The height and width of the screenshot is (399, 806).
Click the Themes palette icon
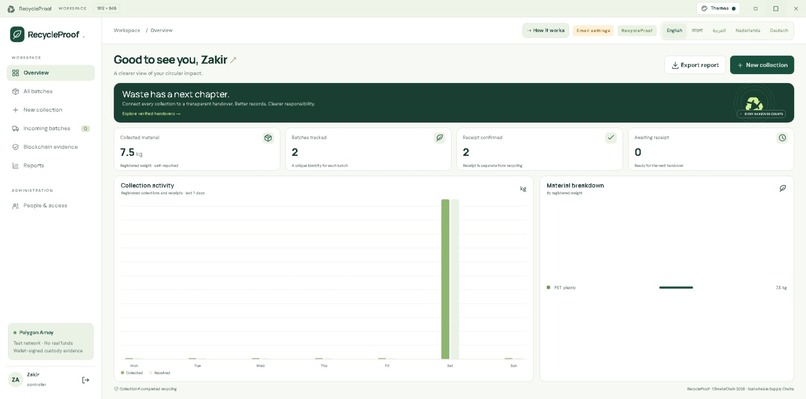704,9
